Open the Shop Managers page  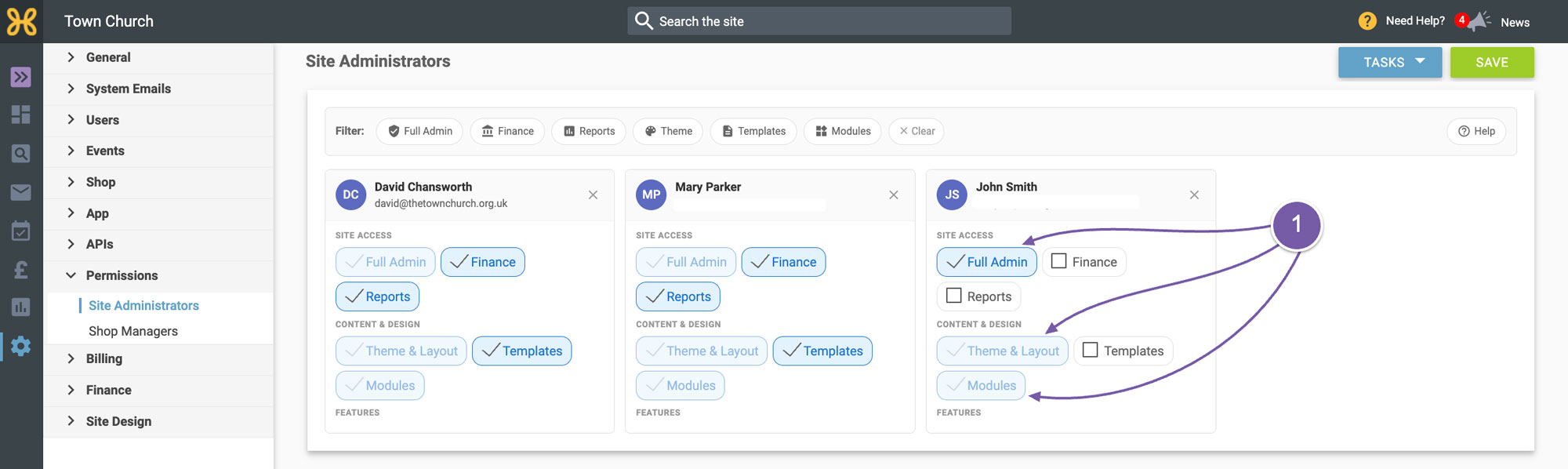[x=133, y=331]
